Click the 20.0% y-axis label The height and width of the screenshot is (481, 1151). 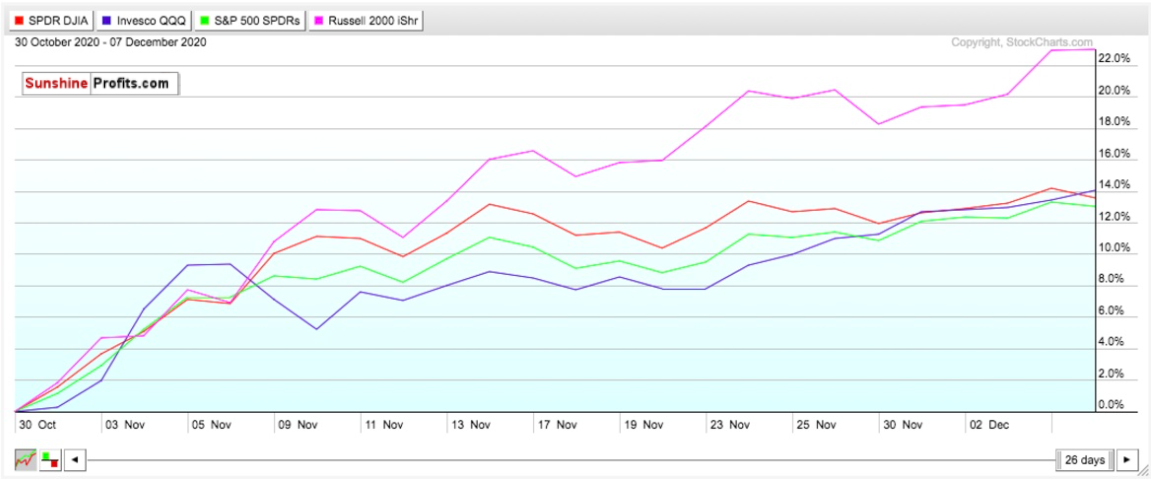coord(1114,91)
